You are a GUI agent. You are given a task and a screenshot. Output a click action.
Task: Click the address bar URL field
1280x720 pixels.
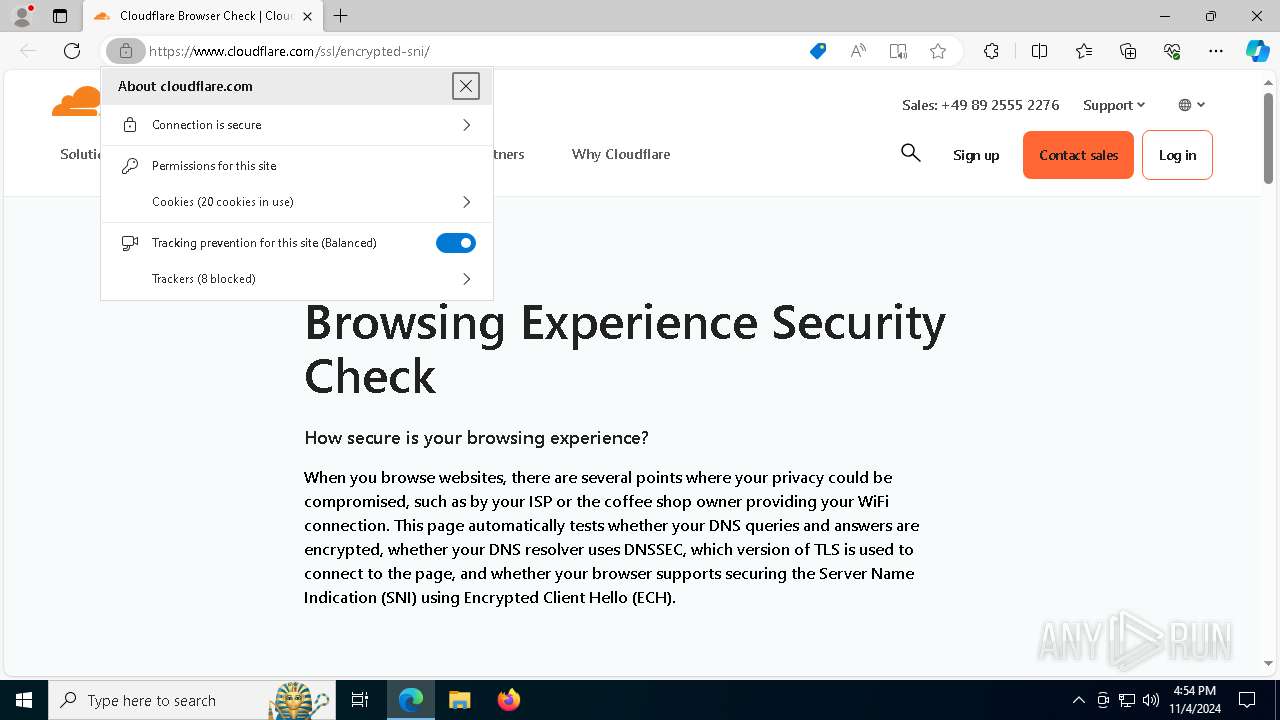pyautogui.click(x=470, y=51)
